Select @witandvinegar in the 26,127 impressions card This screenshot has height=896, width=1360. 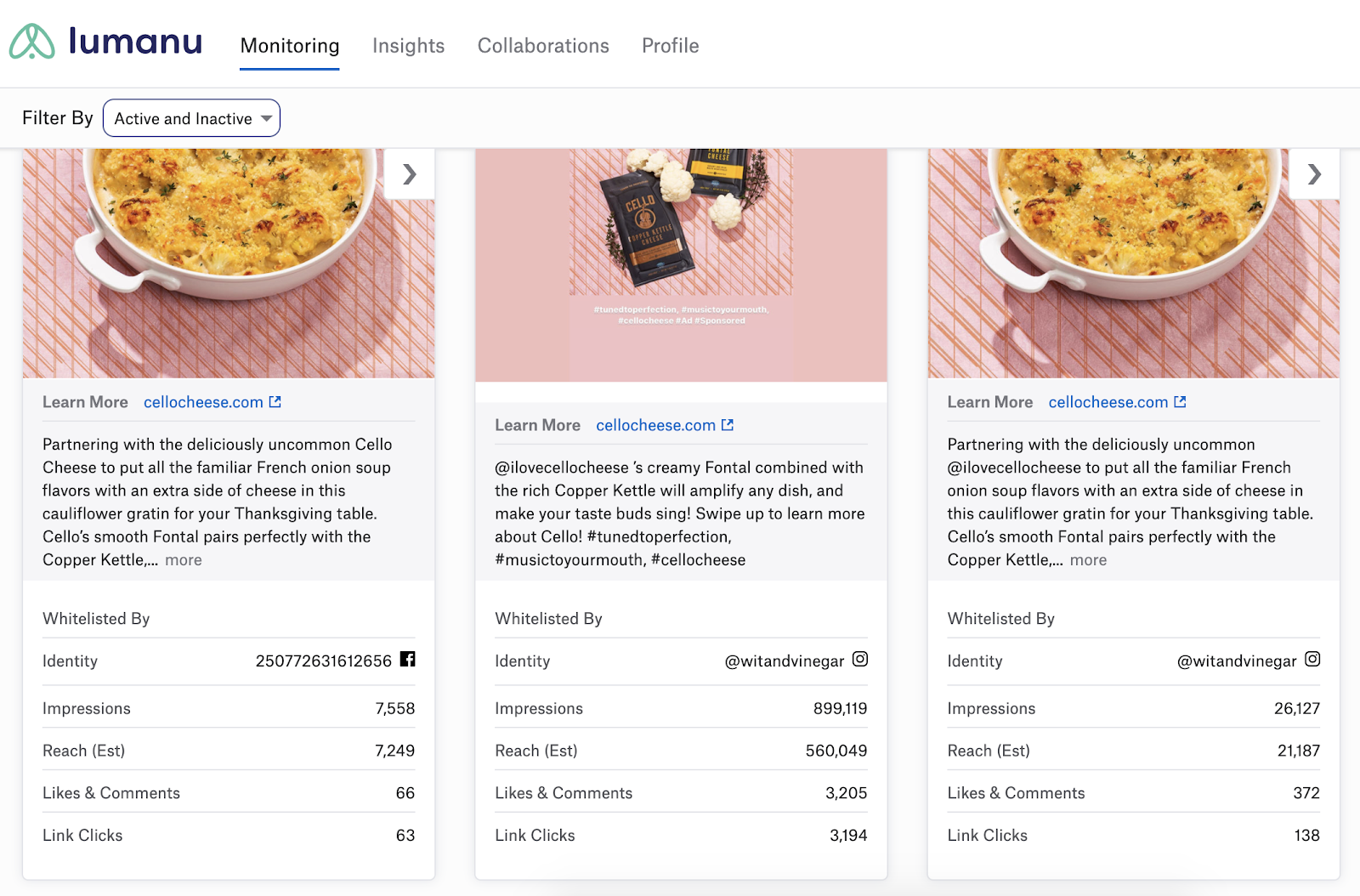[1237, 661]
